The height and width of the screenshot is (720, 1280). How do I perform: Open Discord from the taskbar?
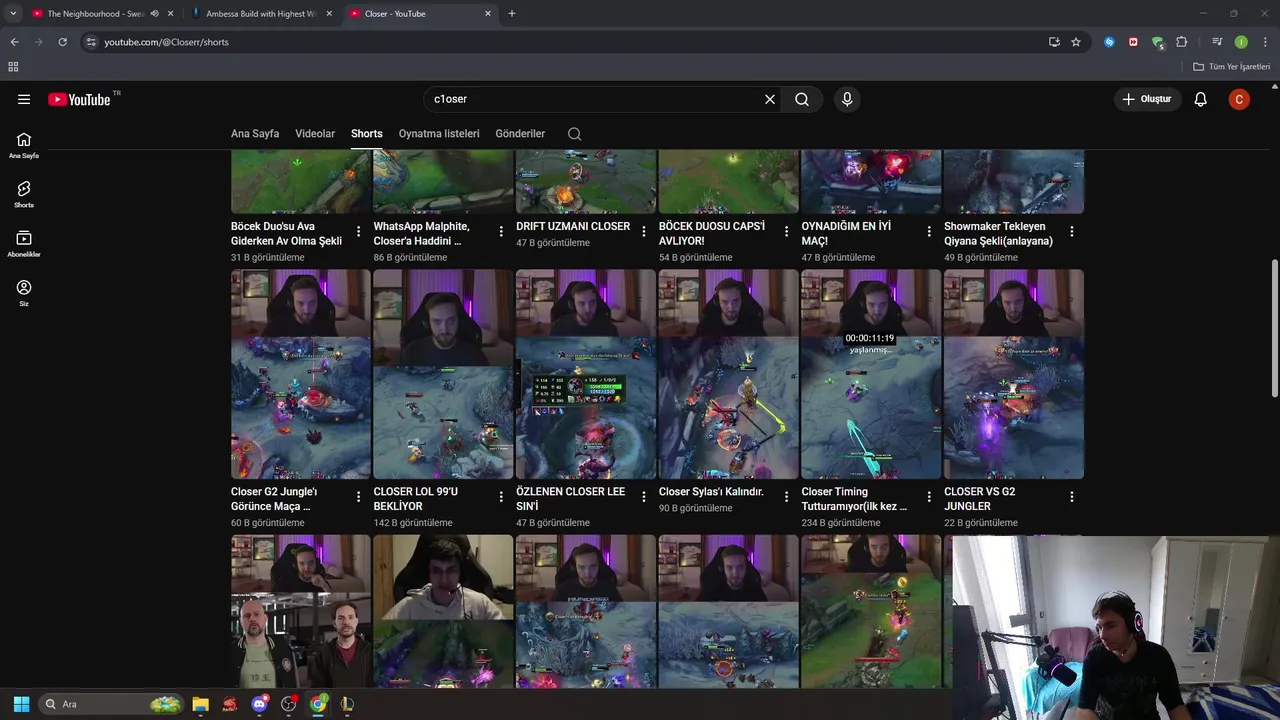[260, 704]
